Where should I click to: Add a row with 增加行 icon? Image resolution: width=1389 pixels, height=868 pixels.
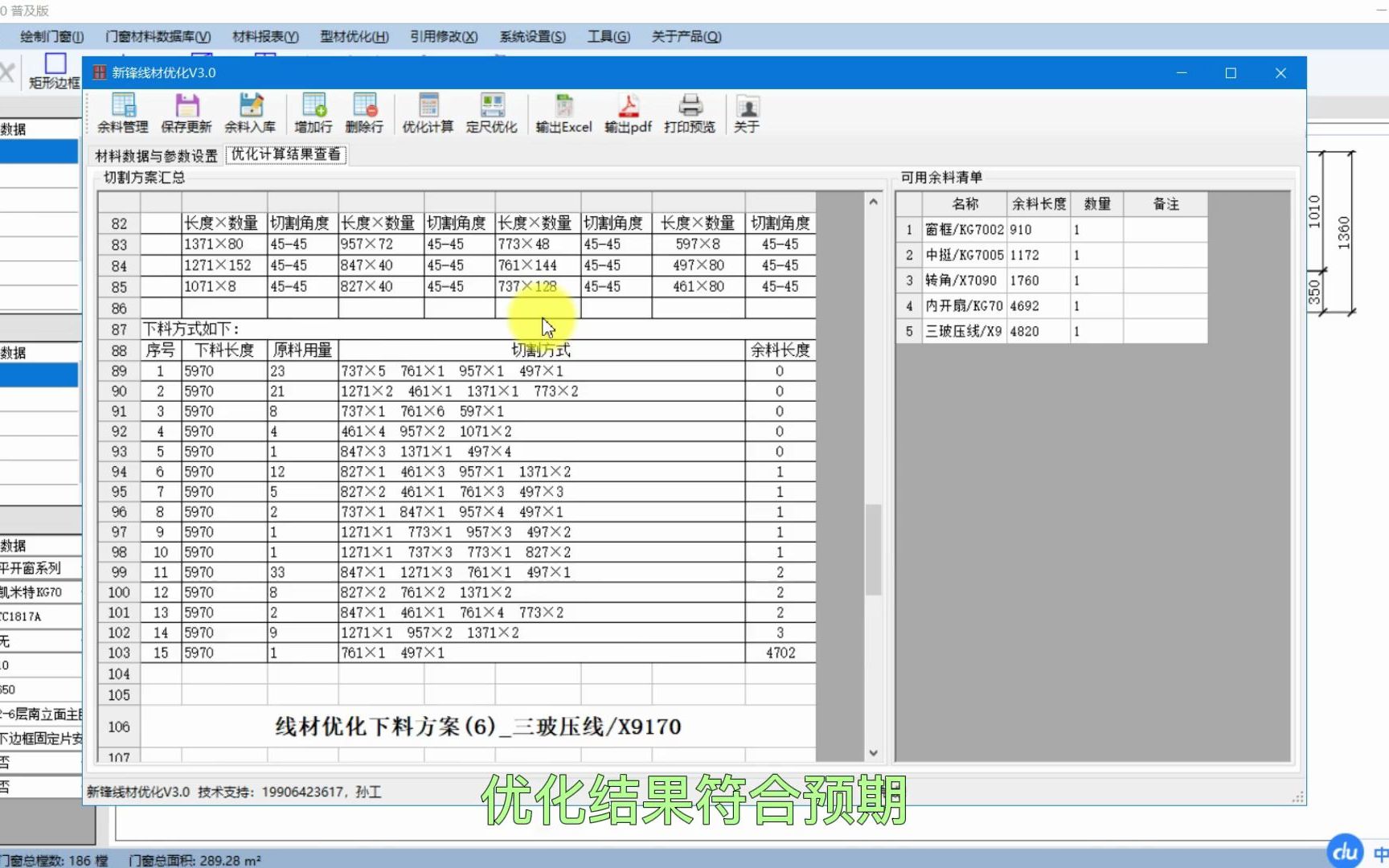(x=313, y=113)
